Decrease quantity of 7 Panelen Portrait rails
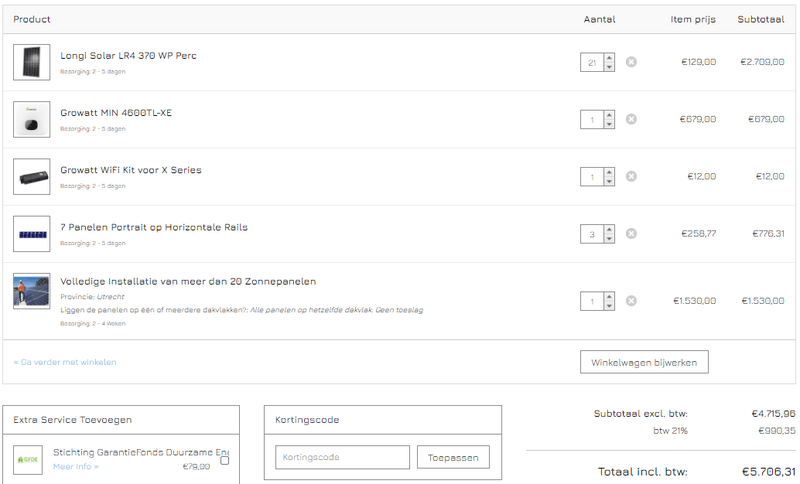Screen dimensions: 800x484 click(x=609, y=238)
